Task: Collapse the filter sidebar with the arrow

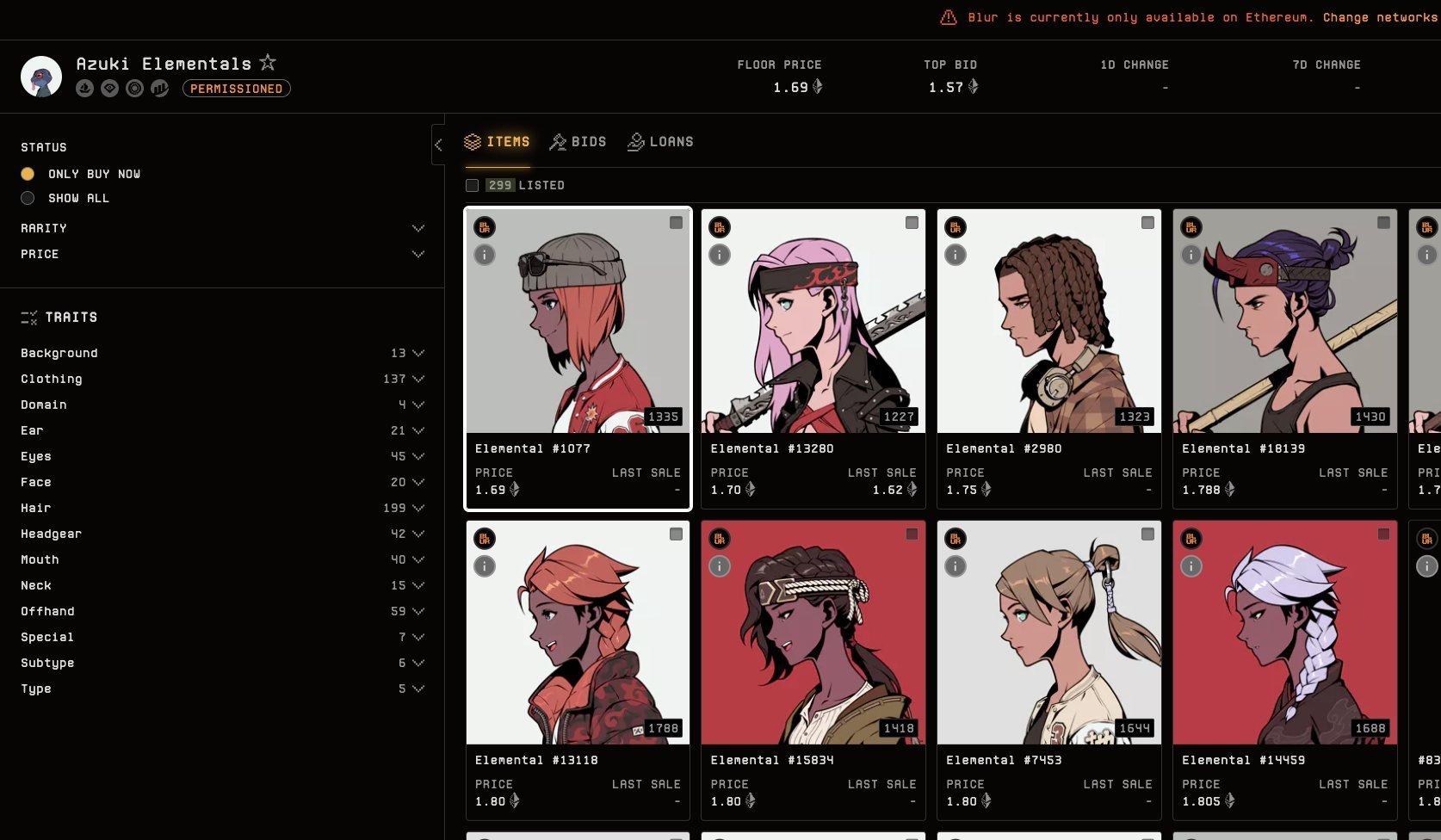Action: (438, 145)
